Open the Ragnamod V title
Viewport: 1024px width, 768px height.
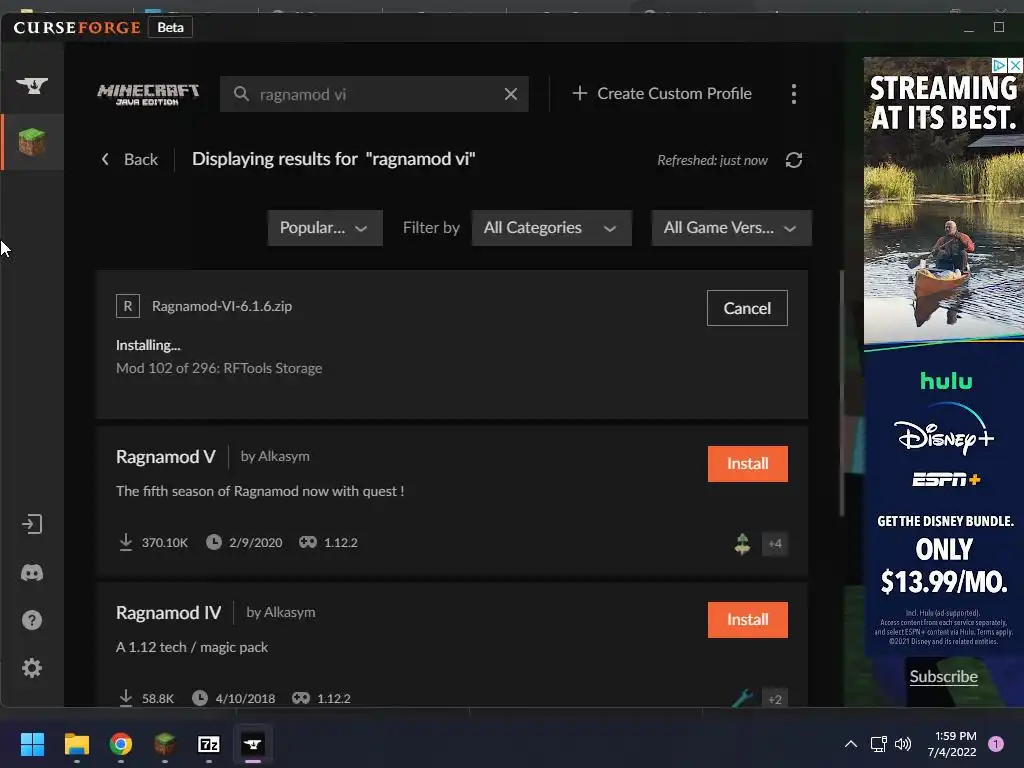166,456
